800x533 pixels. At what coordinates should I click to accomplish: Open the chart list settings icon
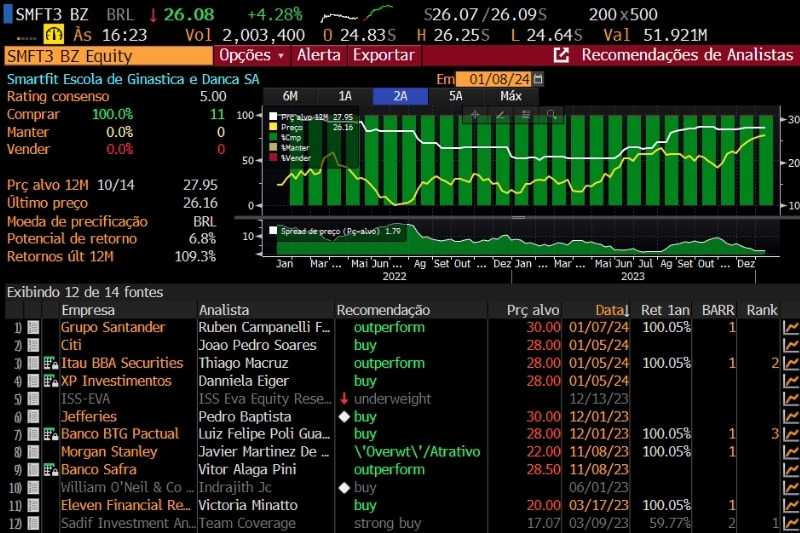526,115
